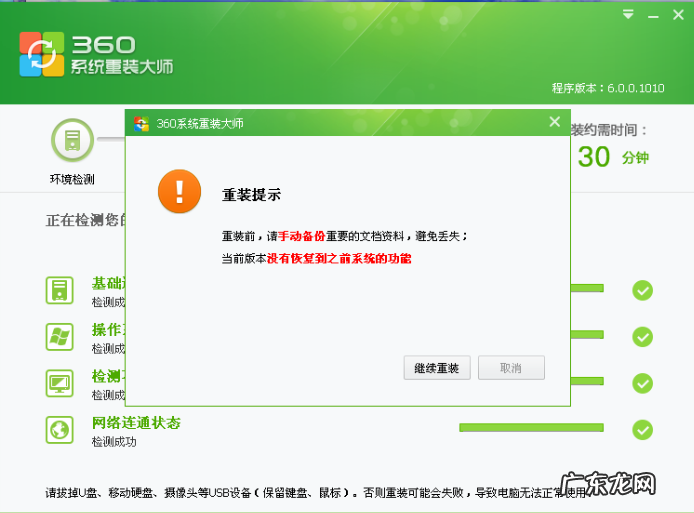Viewport: 694px width, 513px height.
Task: Click the USB device warning text at bottom
Action: (316, 492)
